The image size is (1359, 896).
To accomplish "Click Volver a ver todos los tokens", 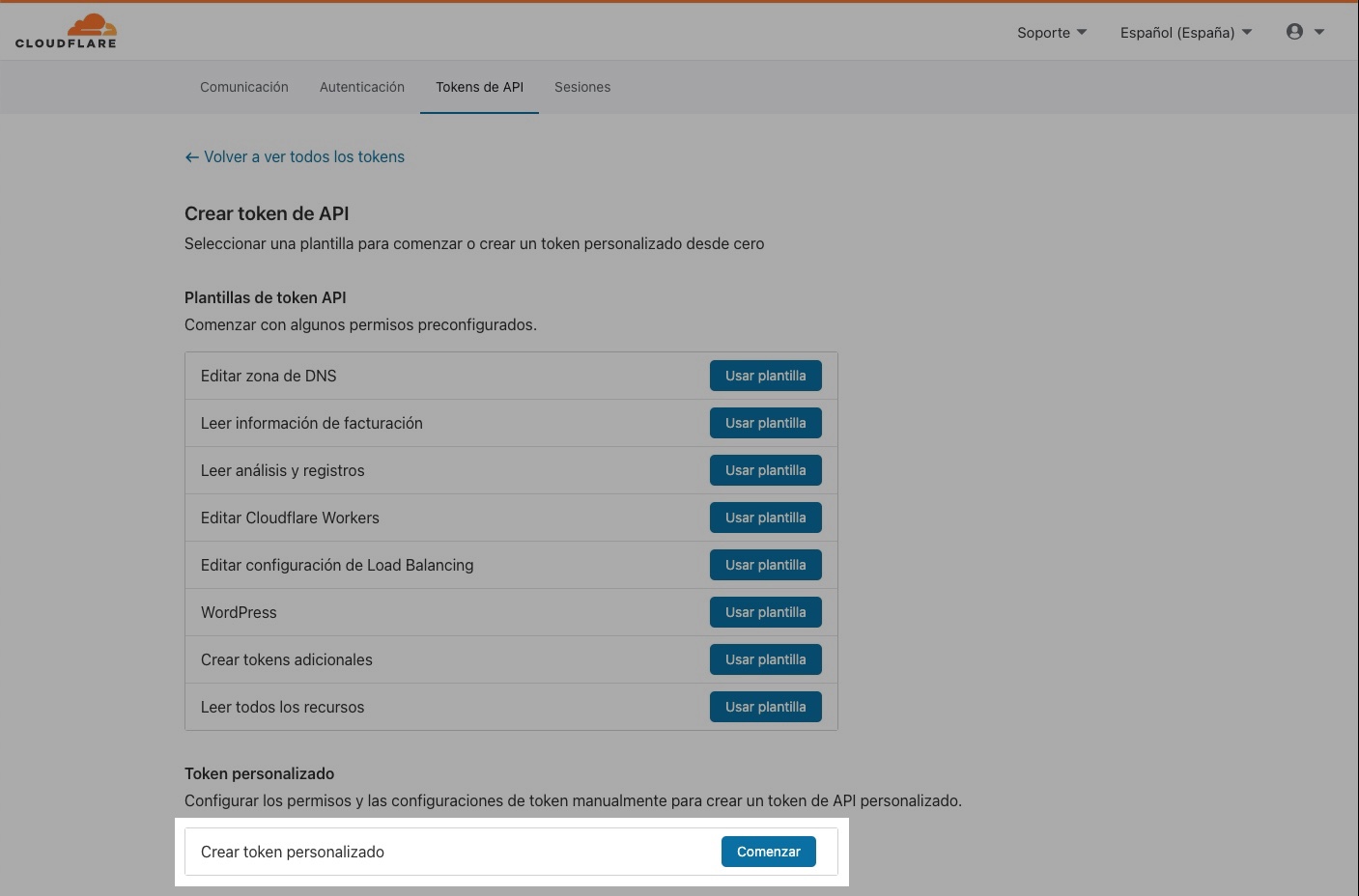I will tap(304, 156).
